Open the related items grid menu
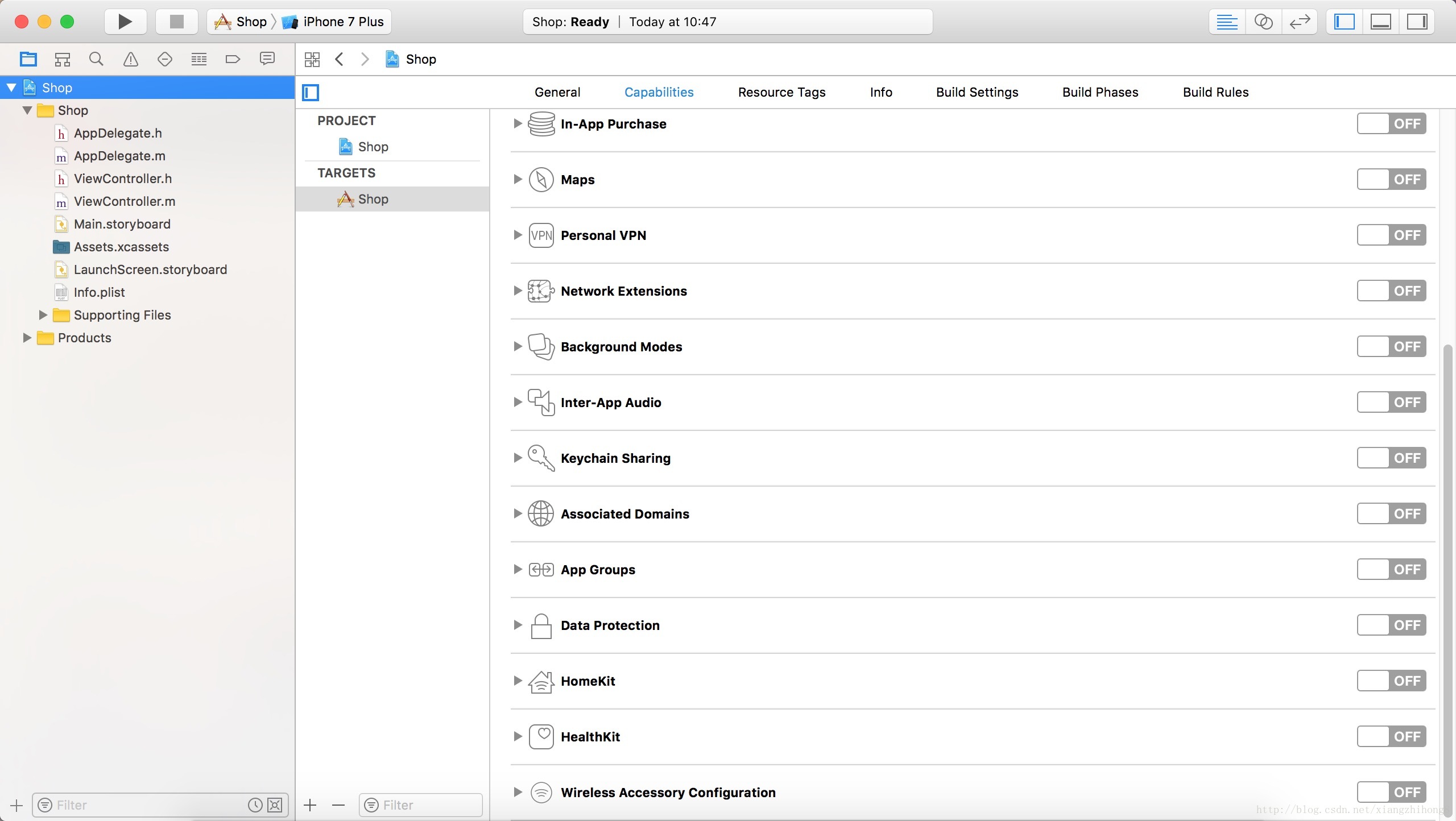Viewport: 1456px width, 821px height. click(x=312, y=59)
